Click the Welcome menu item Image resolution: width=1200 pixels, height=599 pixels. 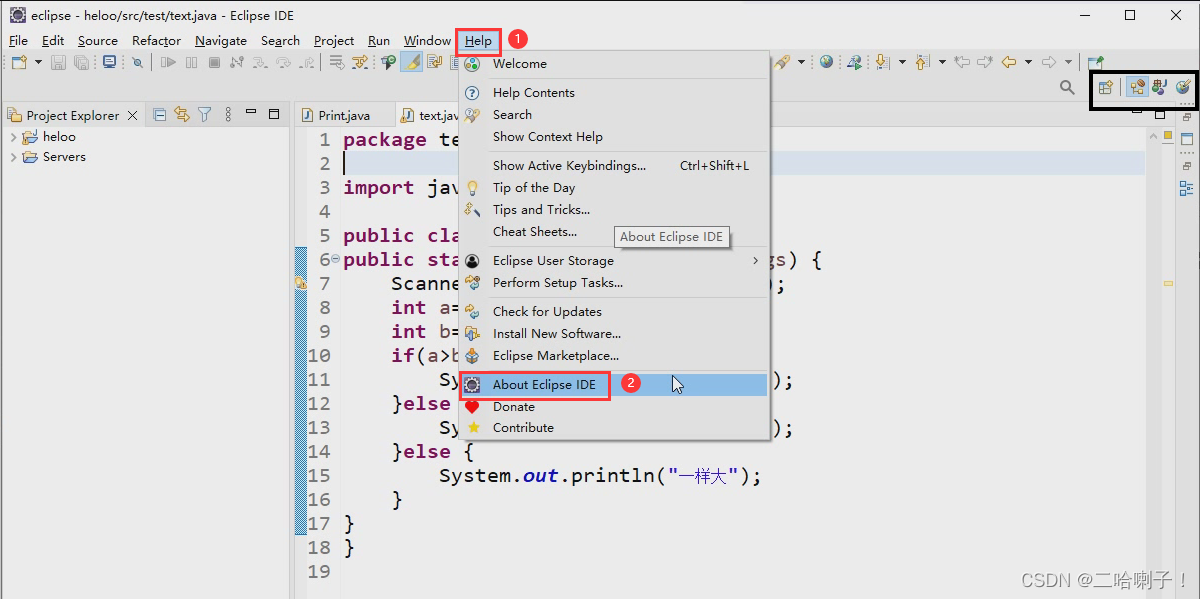[614, 63]
